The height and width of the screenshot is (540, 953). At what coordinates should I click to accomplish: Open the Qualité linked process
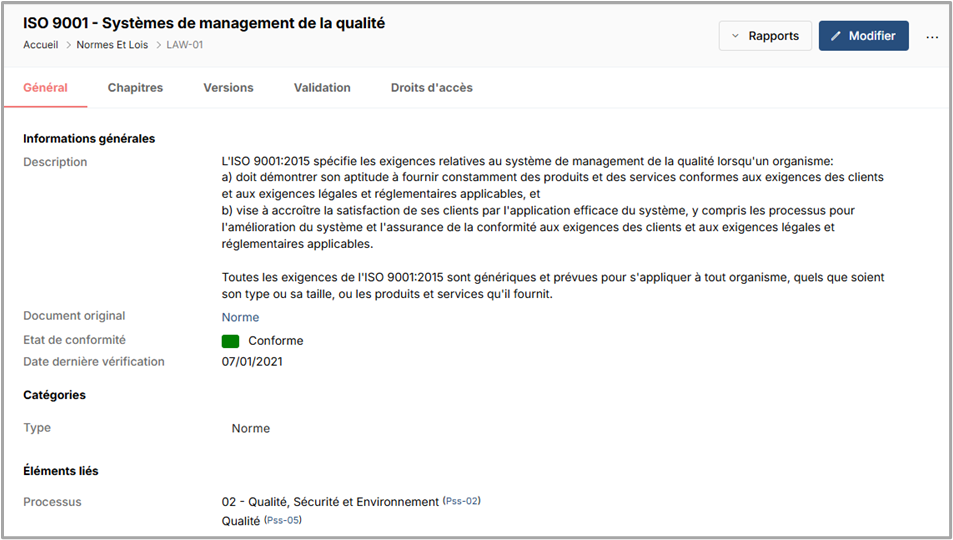pos(241,521)
